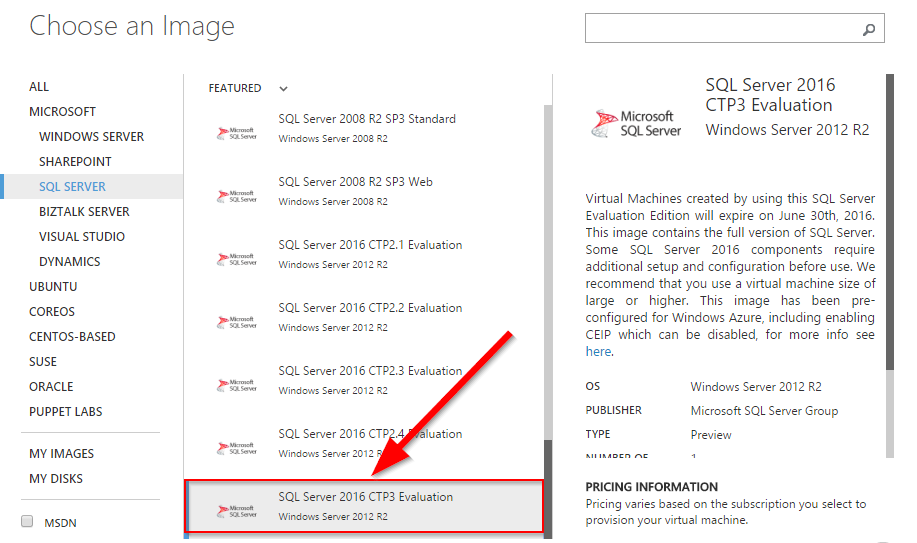Click SQL Server logo beside CTP3 Evaluation
This screenshot has height=543, width=917.
click(237, 511)
